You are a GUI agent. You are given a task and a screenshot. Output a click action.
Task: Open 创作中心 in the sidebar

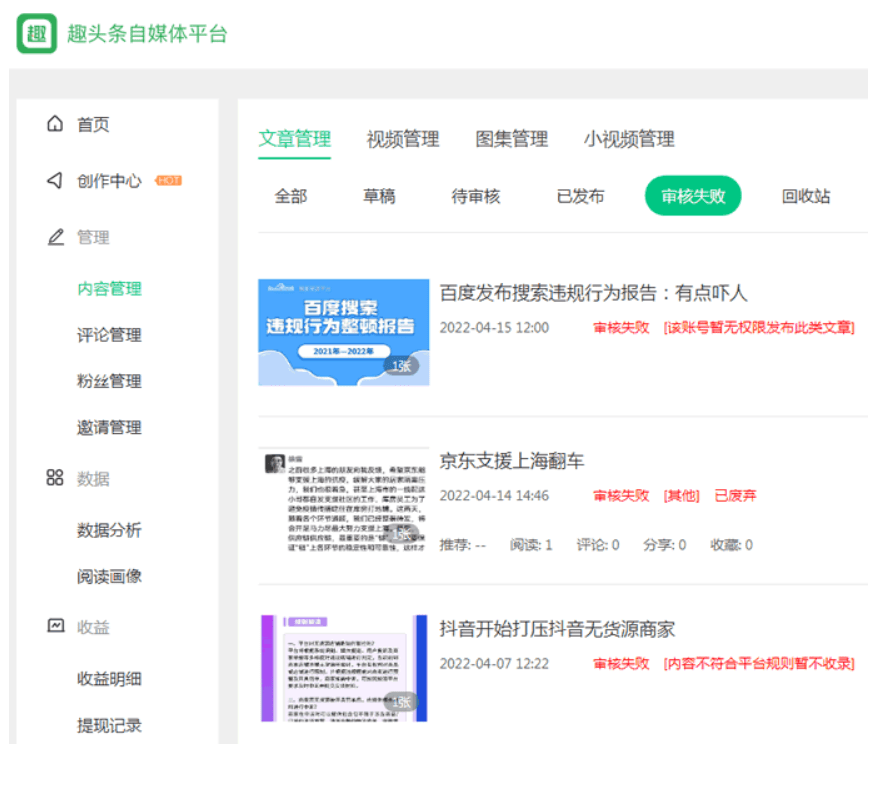coord(109,181)
